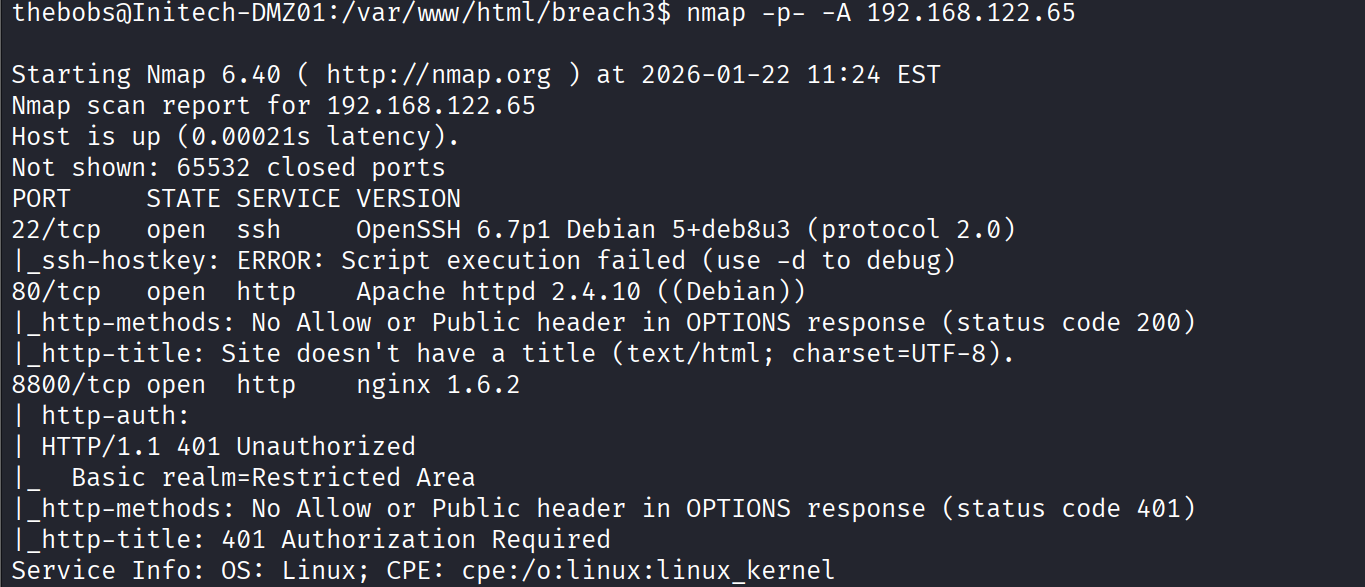Click the PORT column header

(41, 199)
